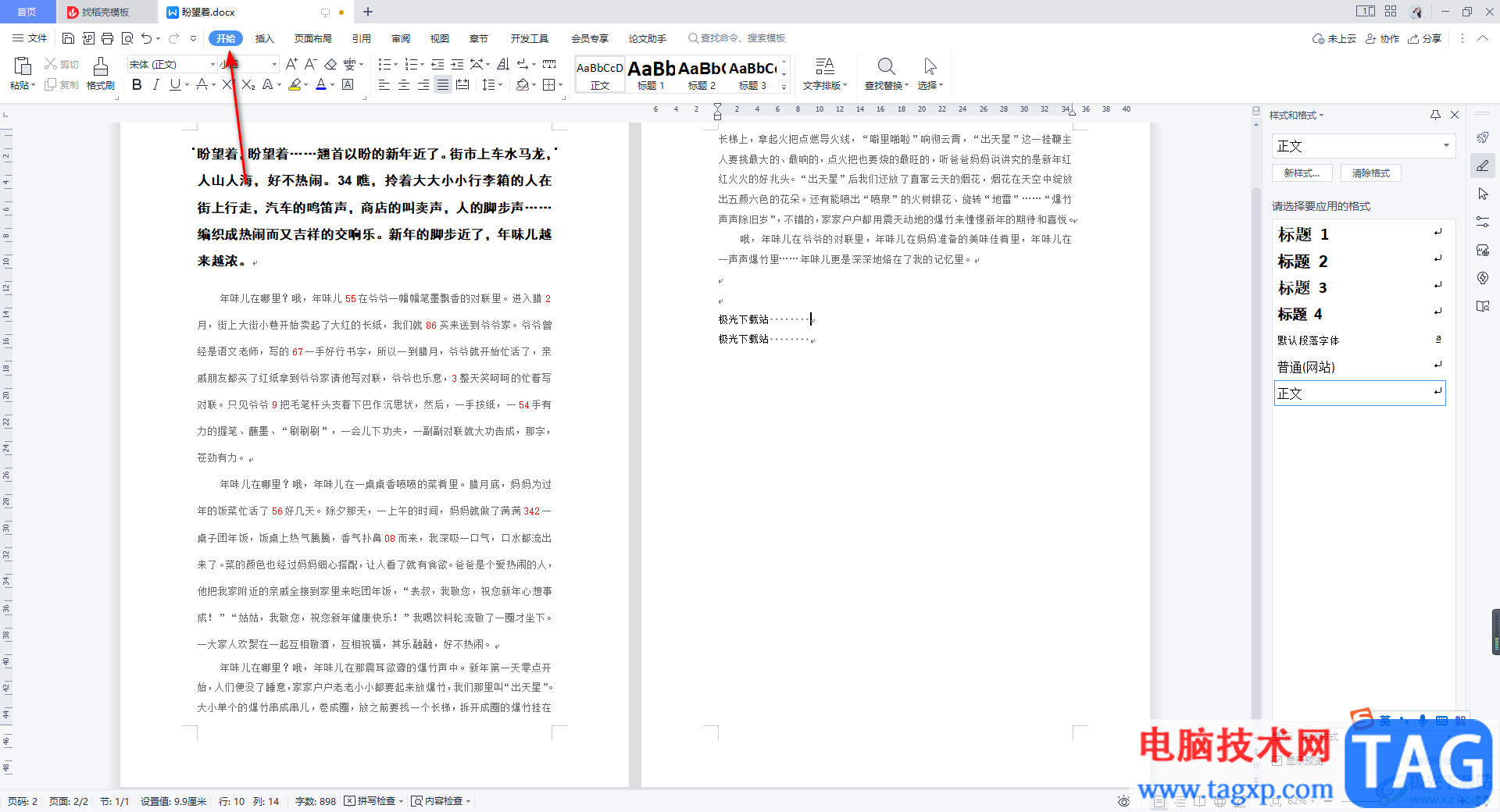Expand the styles gallery more arrow

pos(784,87)
